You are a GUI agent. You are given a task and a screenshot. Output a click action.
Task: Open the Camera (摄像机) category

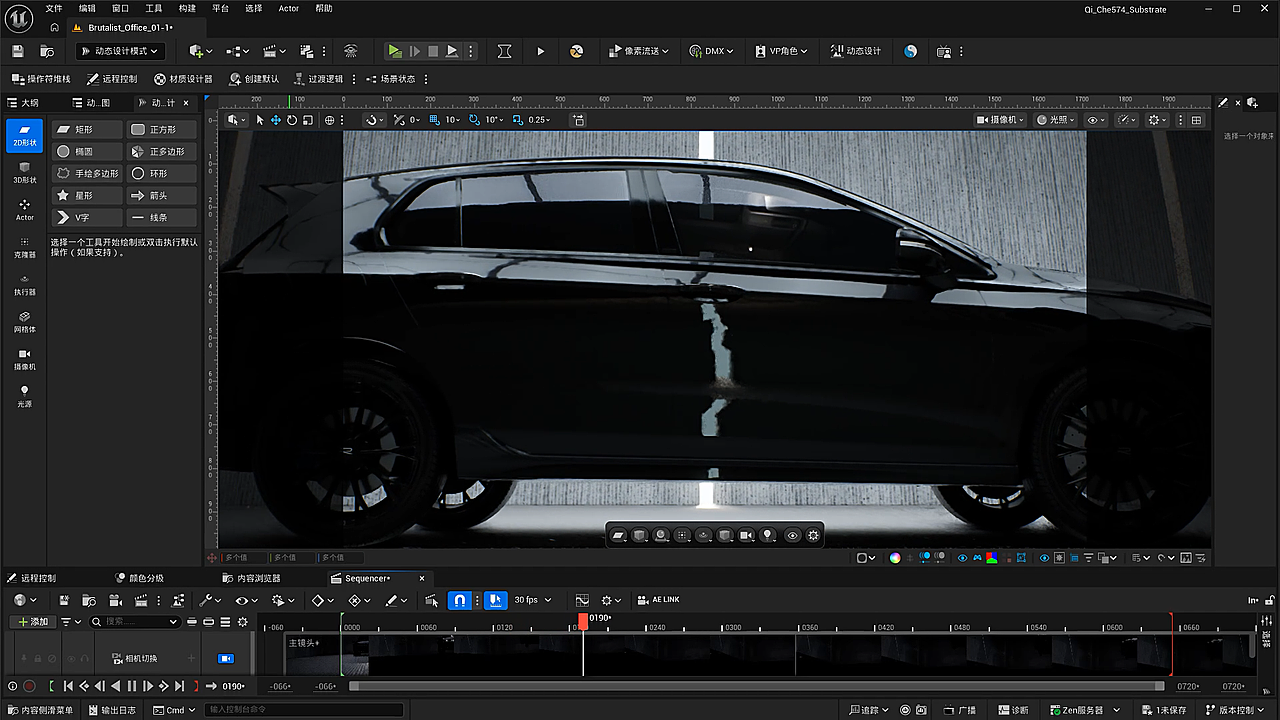tap(25, 358)
